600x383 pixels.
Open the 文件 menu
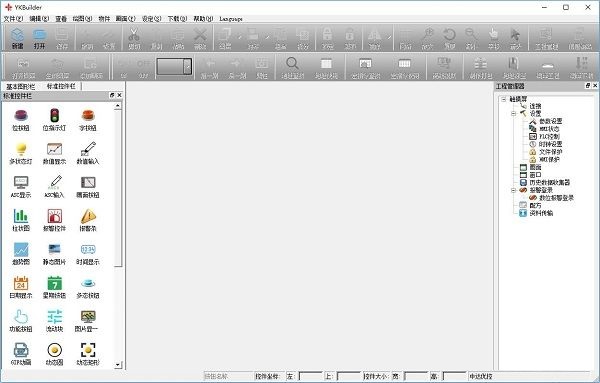tap(13, 18)
